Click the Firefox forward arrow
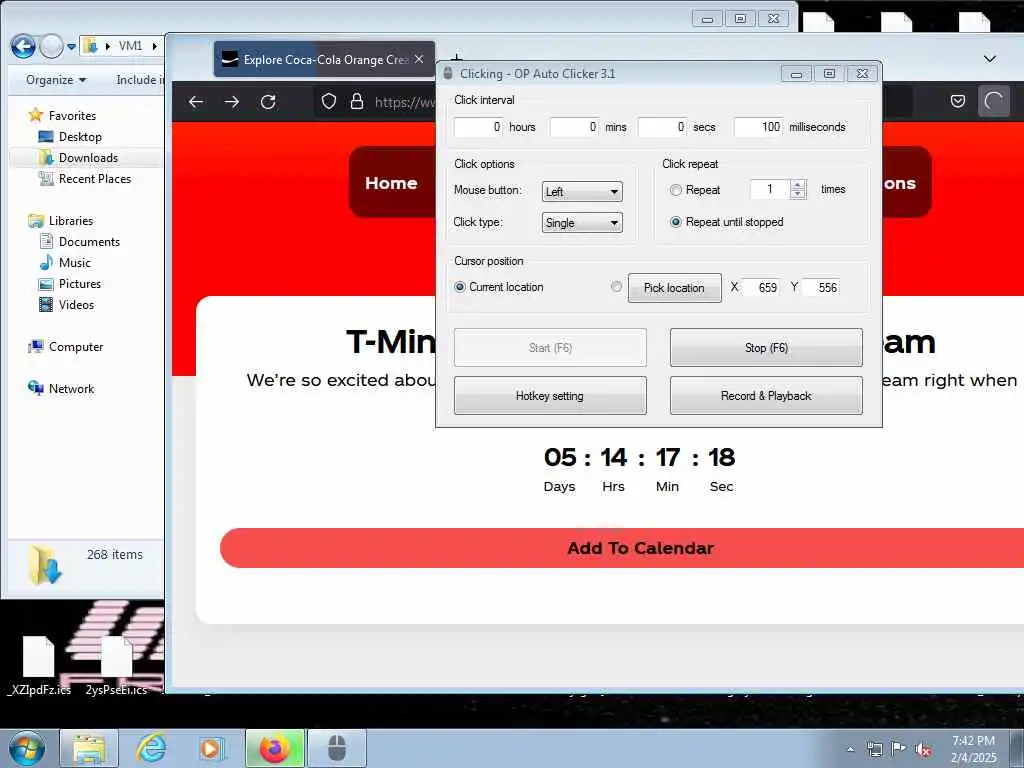The height and width of the screenshot is (768, 1024). coord(232,102)
